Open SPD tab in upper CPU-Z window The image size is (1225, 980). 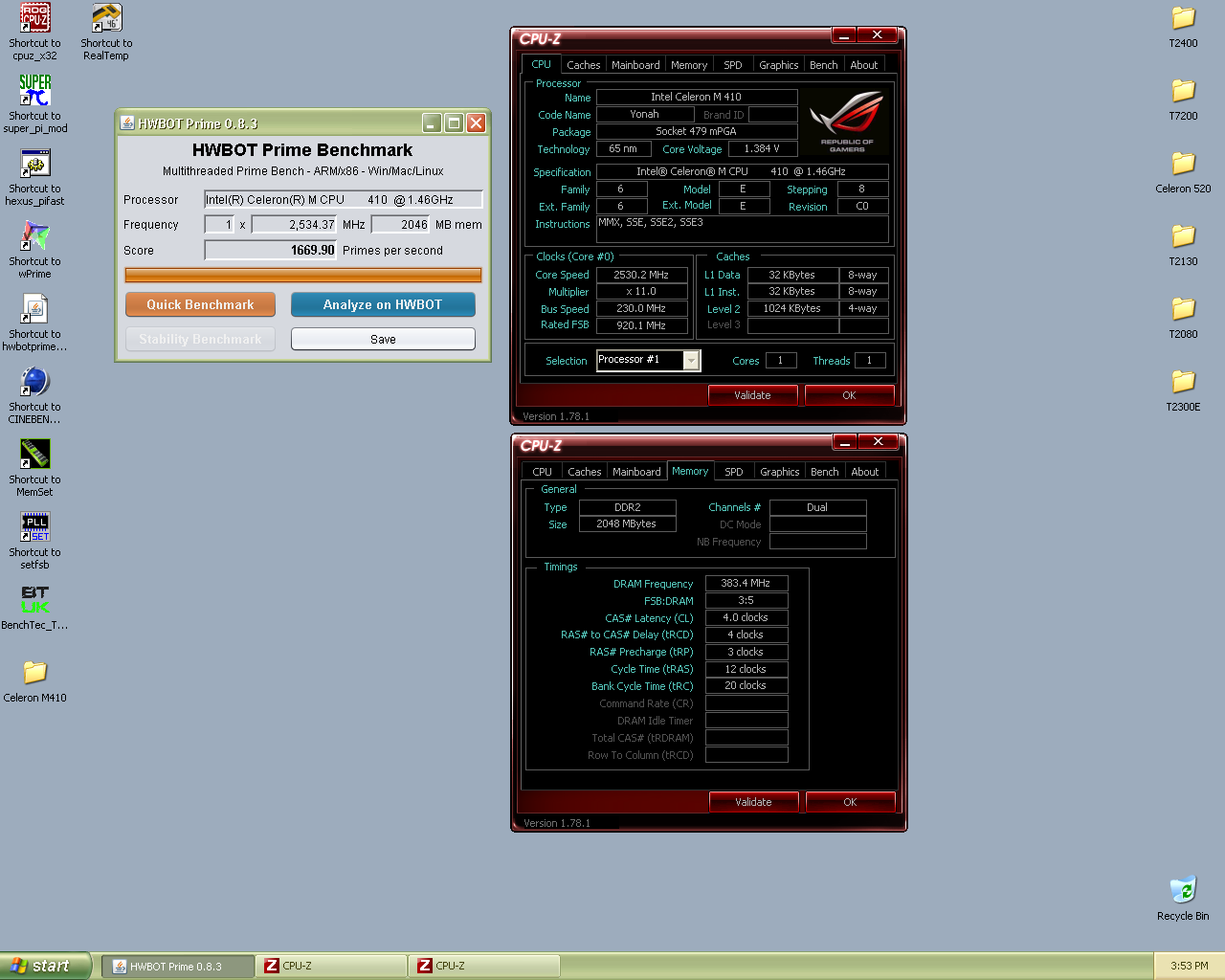(x=733, y=65)
